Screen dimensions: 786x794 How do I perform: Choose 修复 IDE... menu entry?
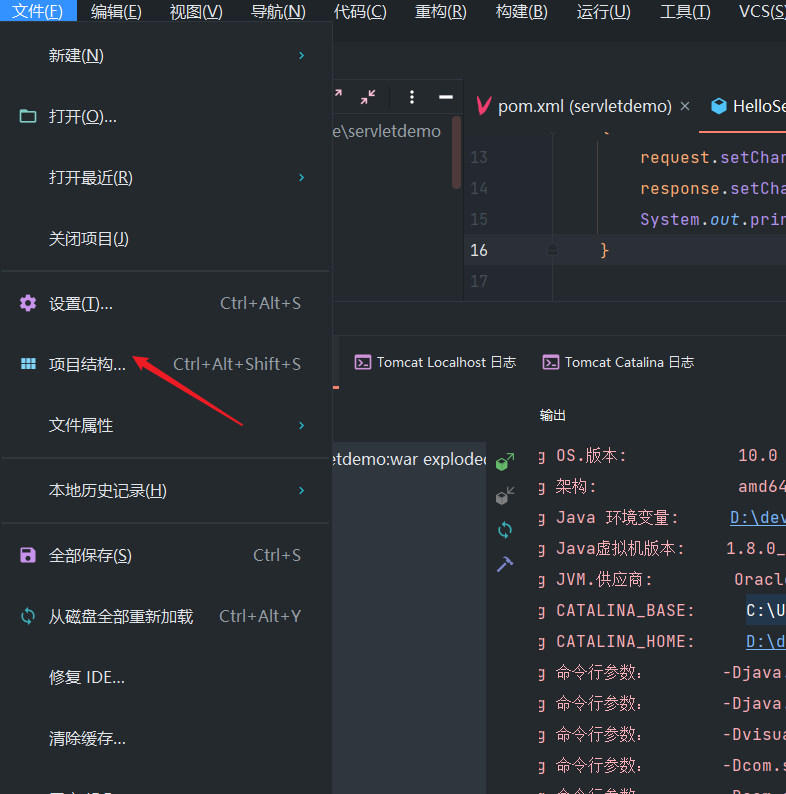tap(166, 677)
